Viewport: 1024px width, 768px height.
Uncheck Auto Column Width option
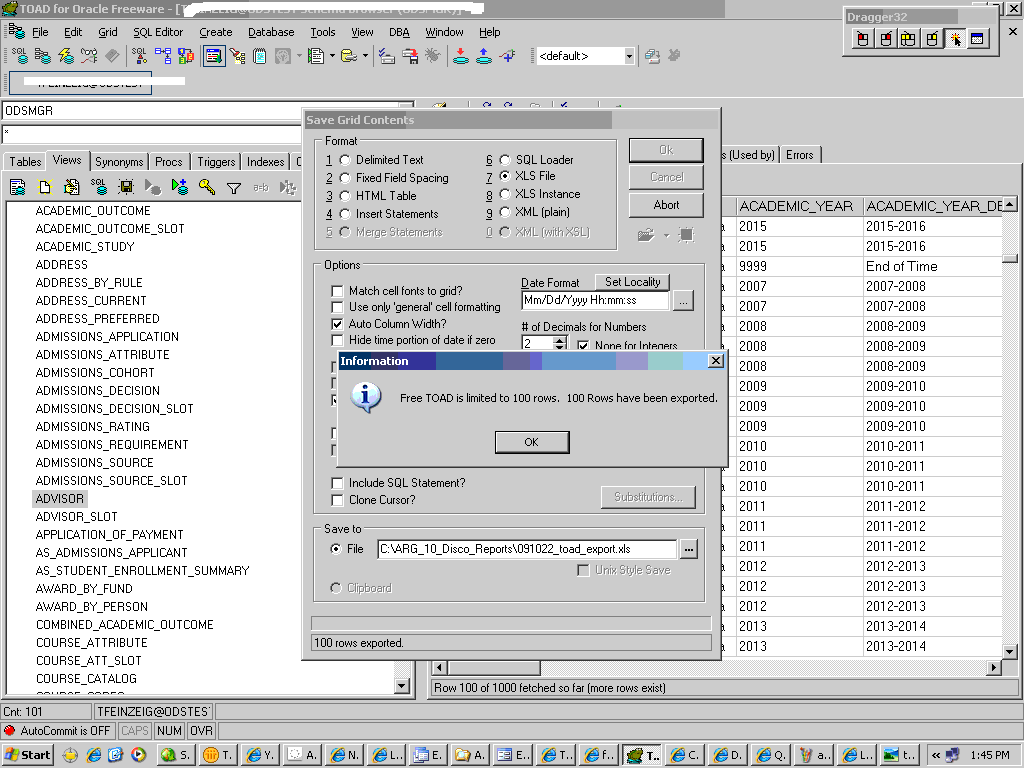tap(338, 323)
